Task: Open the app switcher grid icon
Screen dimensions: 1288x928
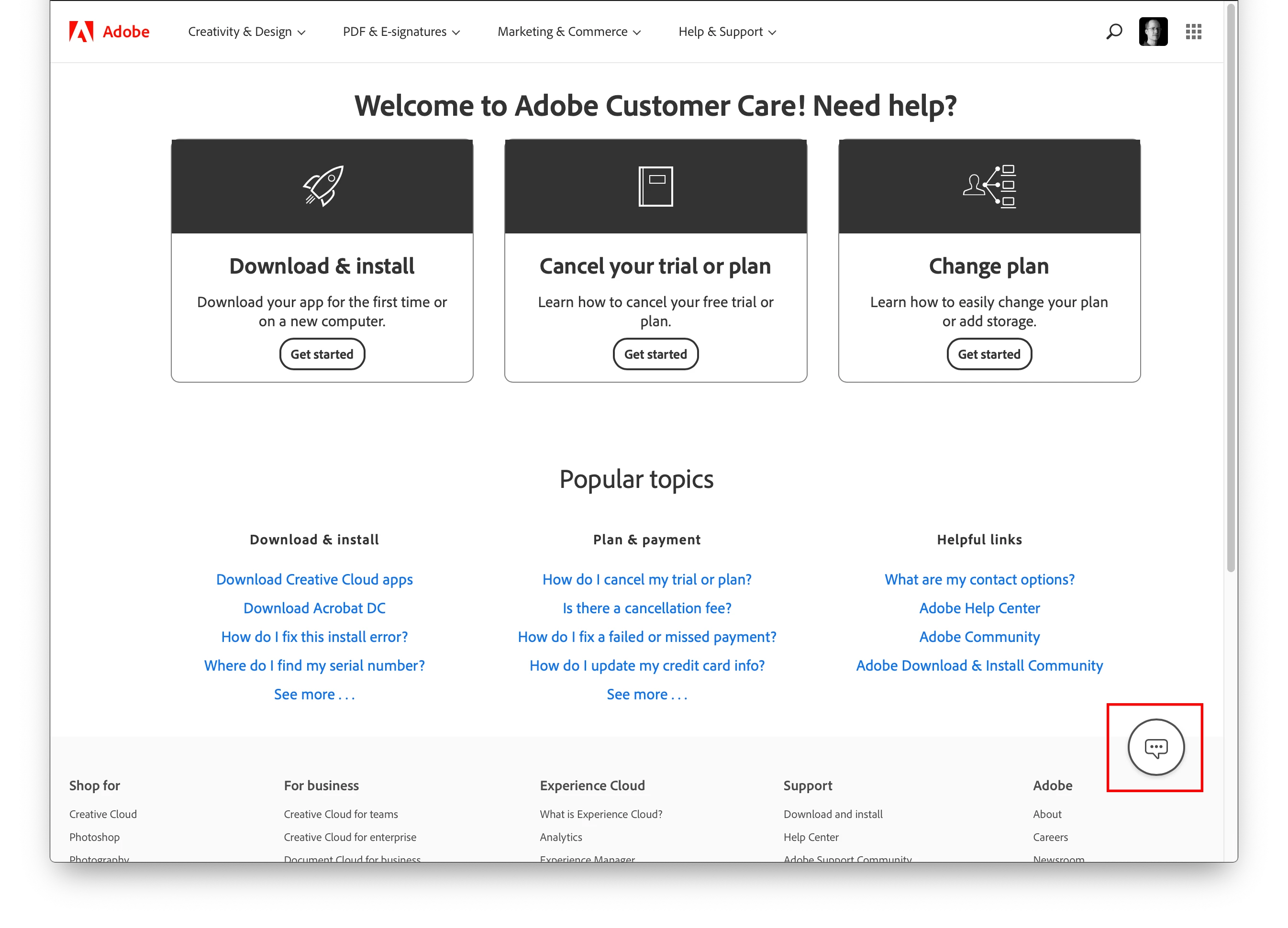Action: [1193, 31]
